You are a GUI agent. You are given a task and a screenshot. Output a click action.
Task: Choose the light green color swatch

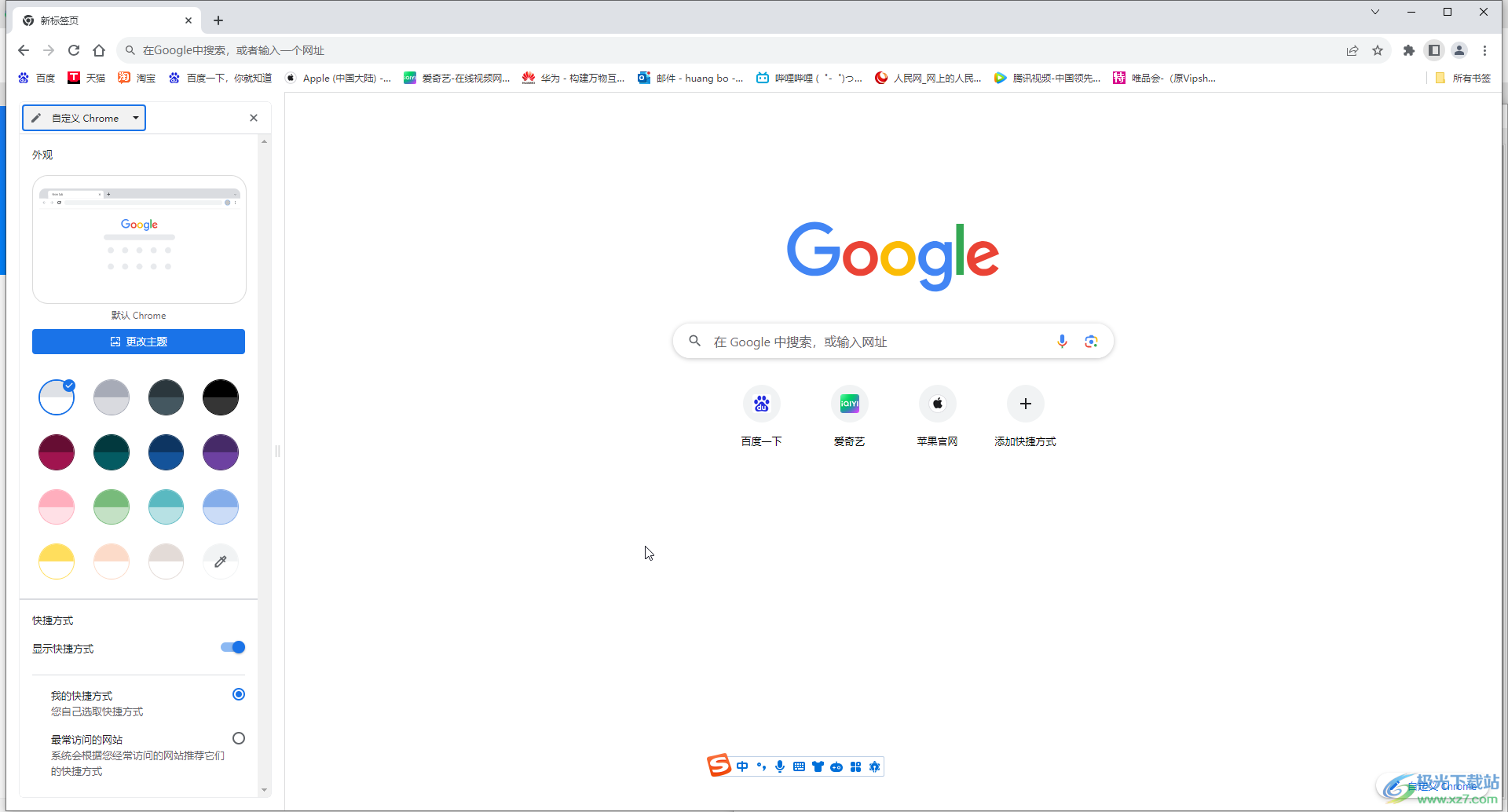click(x=112, y=507)
